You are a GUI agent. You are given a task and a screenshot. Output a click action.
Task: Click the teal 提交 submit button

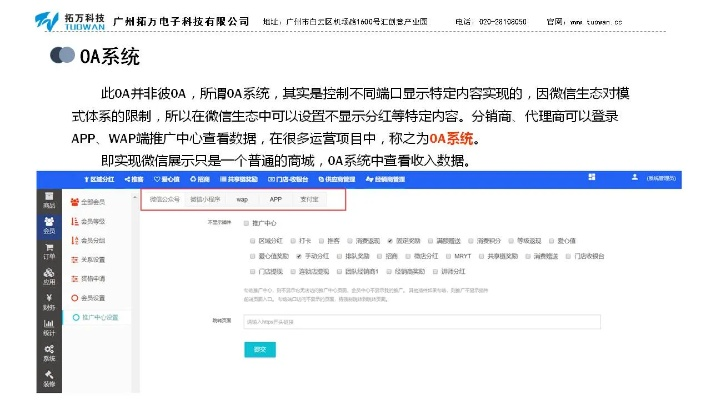[260, 348]
